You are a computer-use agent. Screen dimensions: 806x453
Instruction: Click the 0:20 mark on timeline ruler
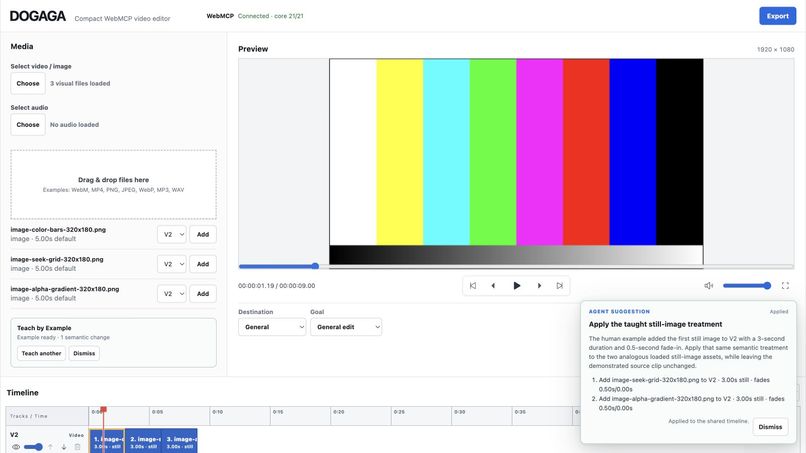[x=338, y=412]
